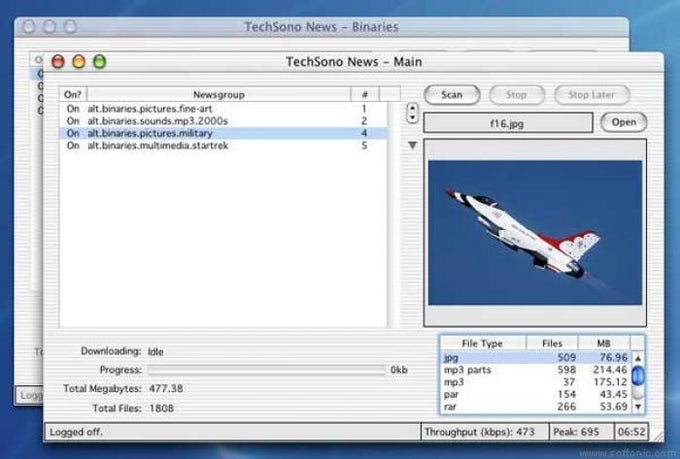Minimize Main window with yellow button
The image size is (680, 459).
click(79, 62)
